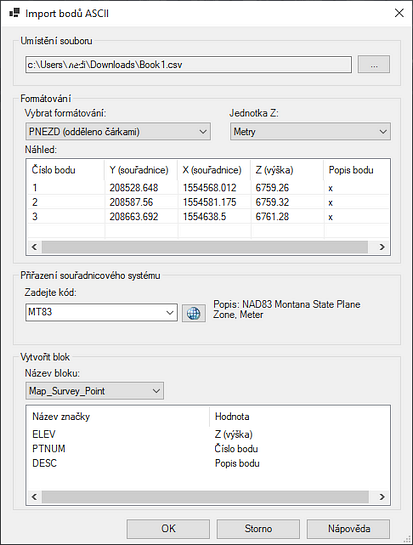Image resolution: width=413 pixels, height=545 pixels.
Task: Click the NAD83 Montana State Plane description
Action: [287, 309]
